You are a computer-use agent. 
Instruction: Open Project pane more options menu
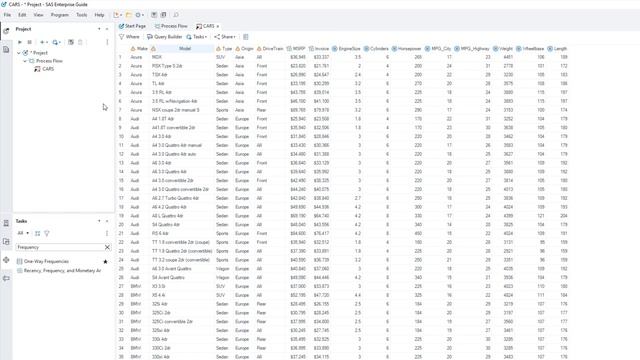pyautogui.click(x=107, y=42)
